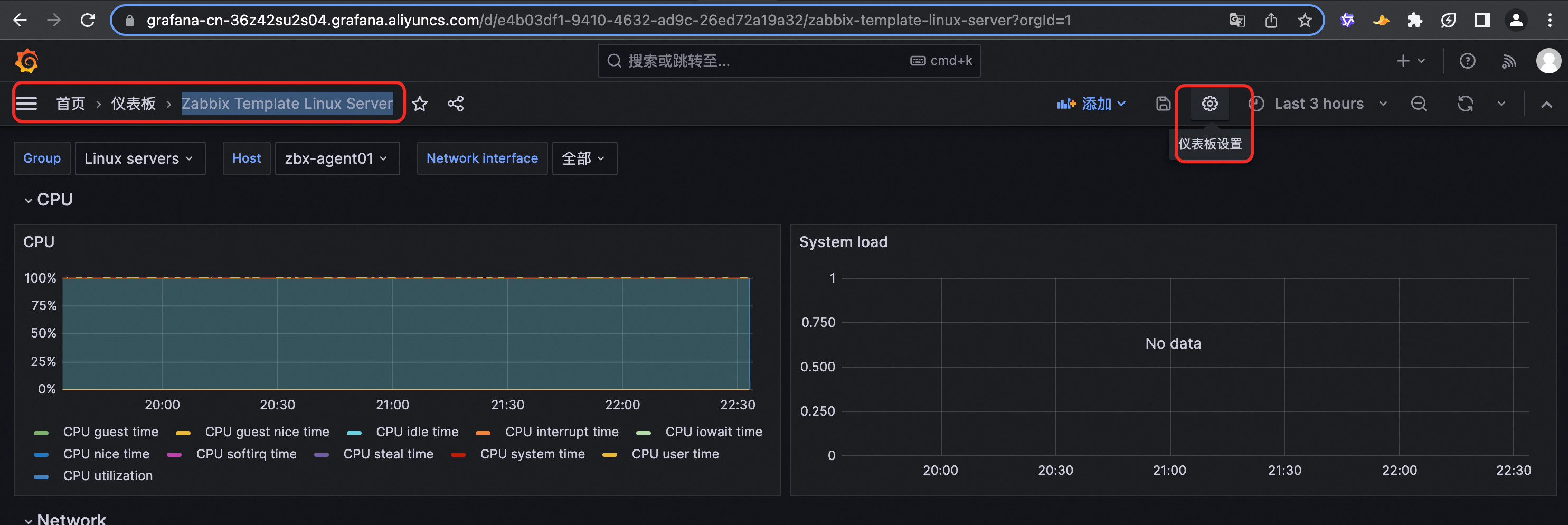Open the Host dropdown zbx-agent01

click(x=337, y=158)
